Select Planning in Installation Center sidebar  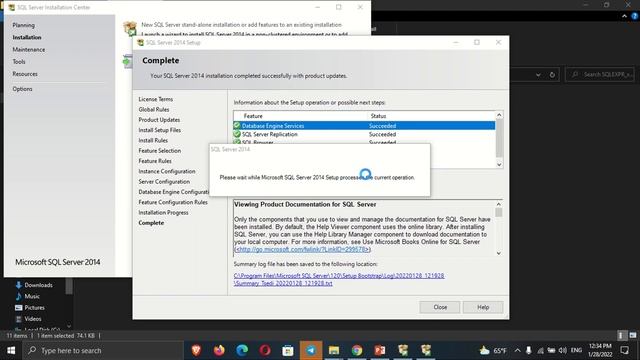(x=23, y=25)
